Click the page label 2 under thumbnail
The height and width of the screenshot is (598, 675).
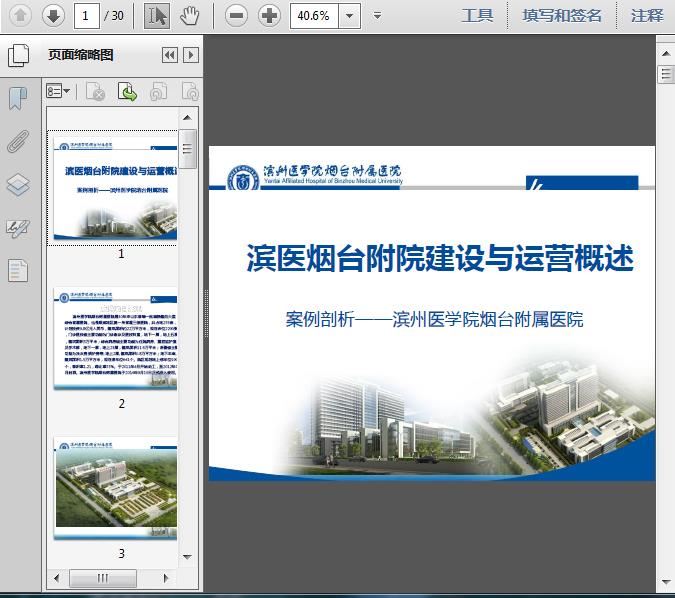121,403
